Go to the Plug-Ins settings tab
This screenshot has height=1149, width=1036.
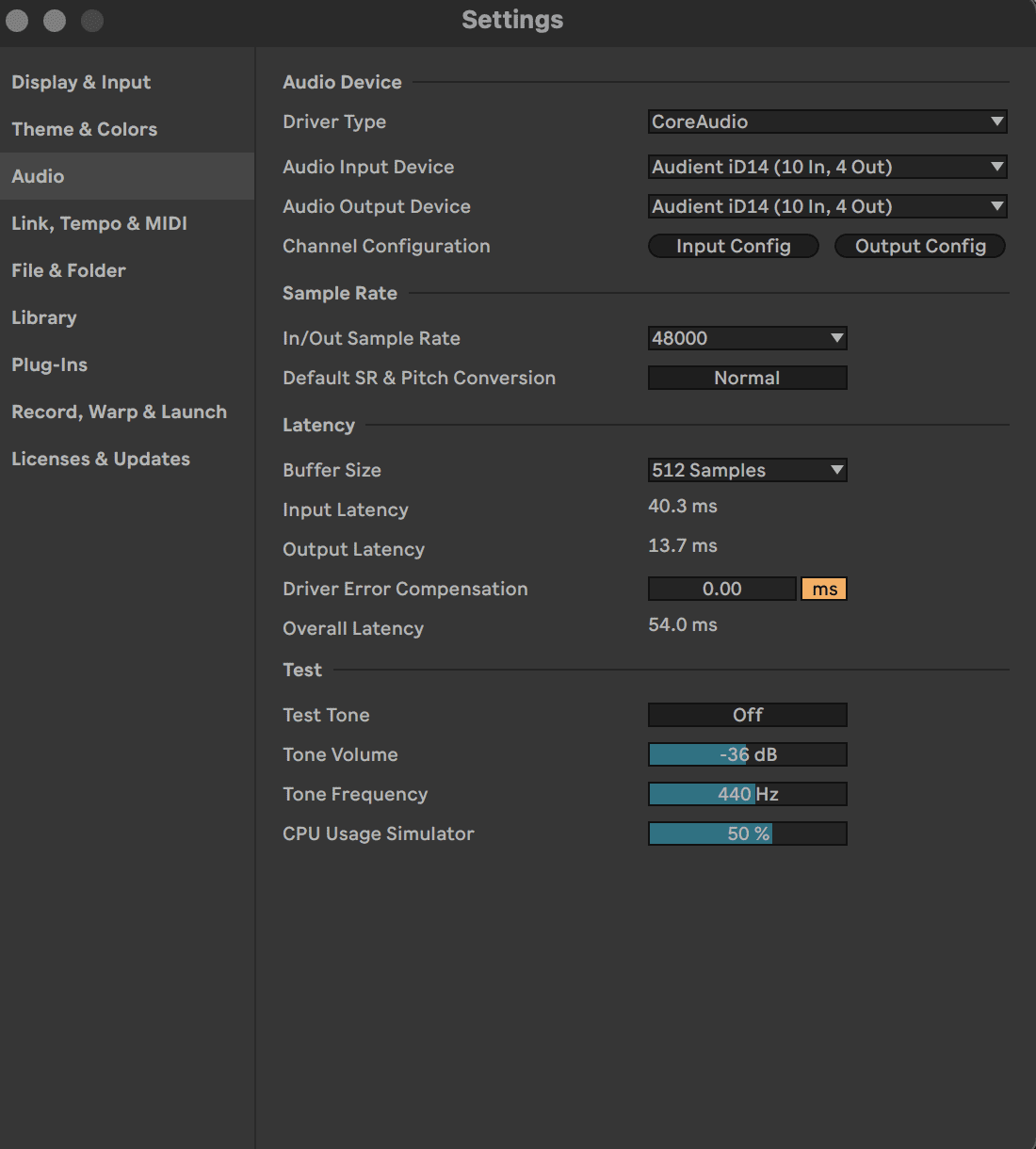click(x=49, y=364)
